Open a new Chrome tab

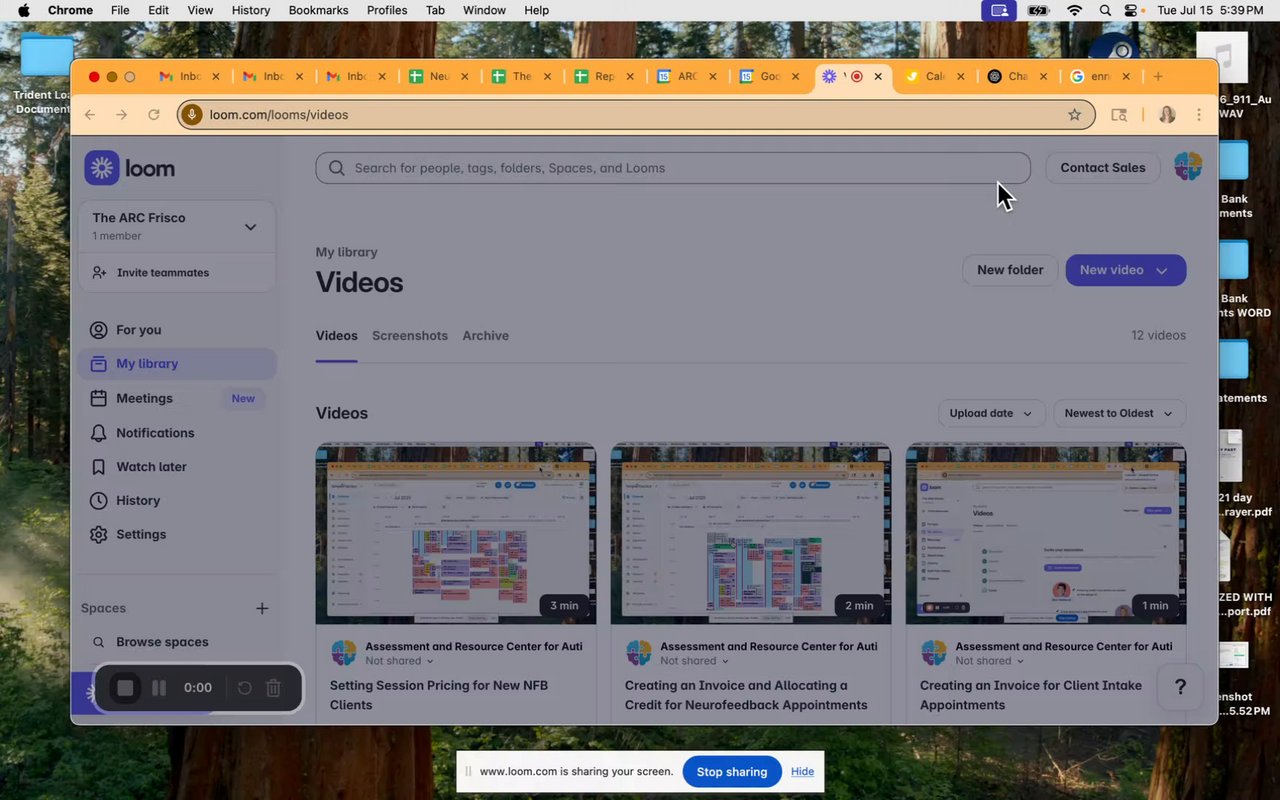[1158, 76]
